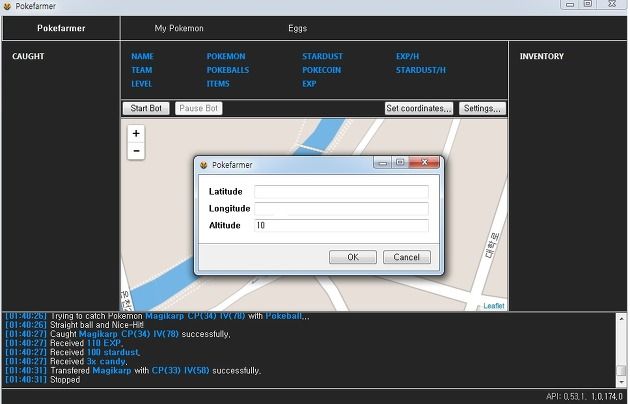Open the Leaflet attribution link
This screenshot has width=630, height=404.
(x=494, y=306)
